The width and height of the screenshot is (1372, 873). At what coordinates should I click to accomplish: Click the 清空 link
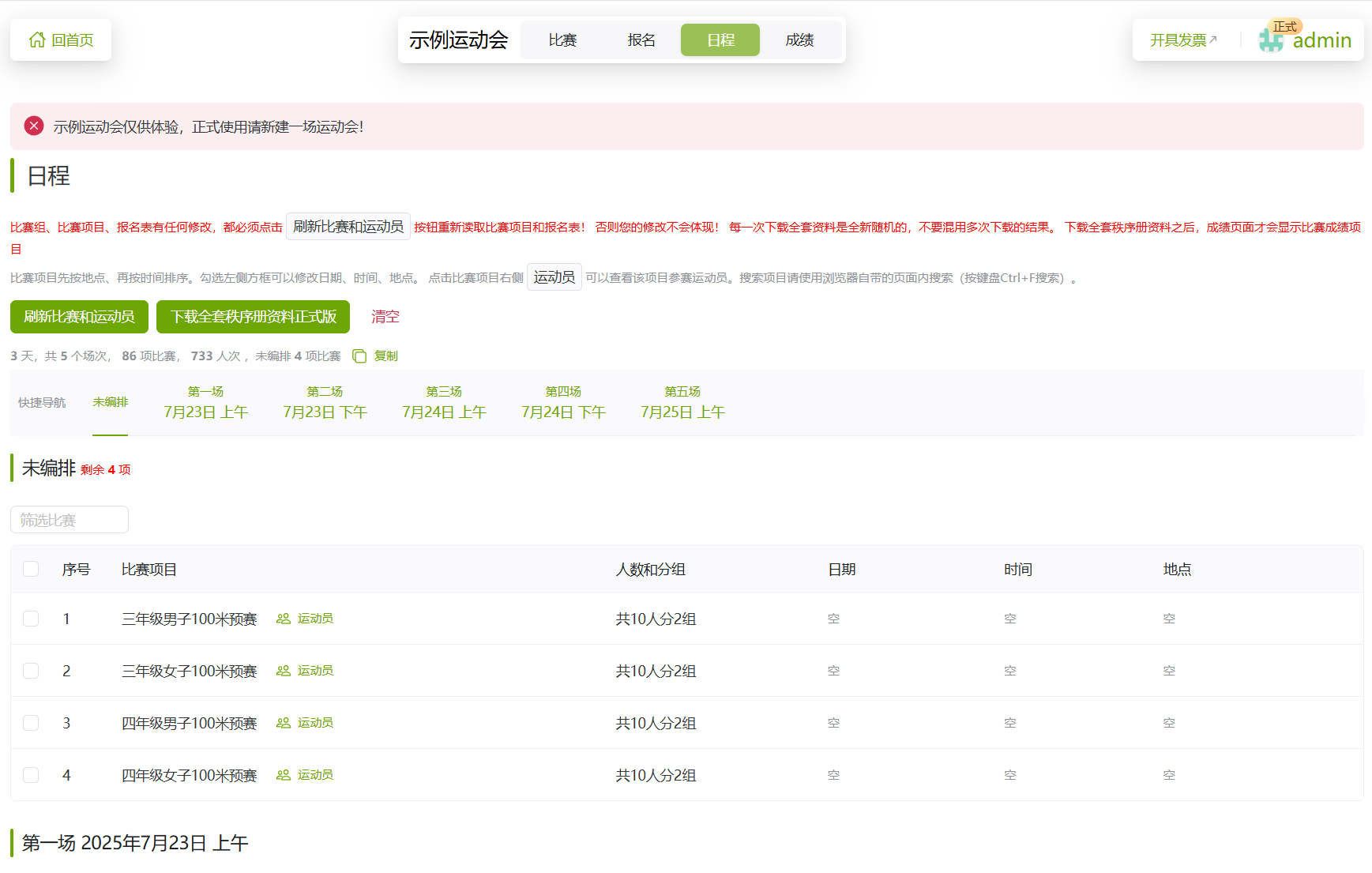pos(385,317)
